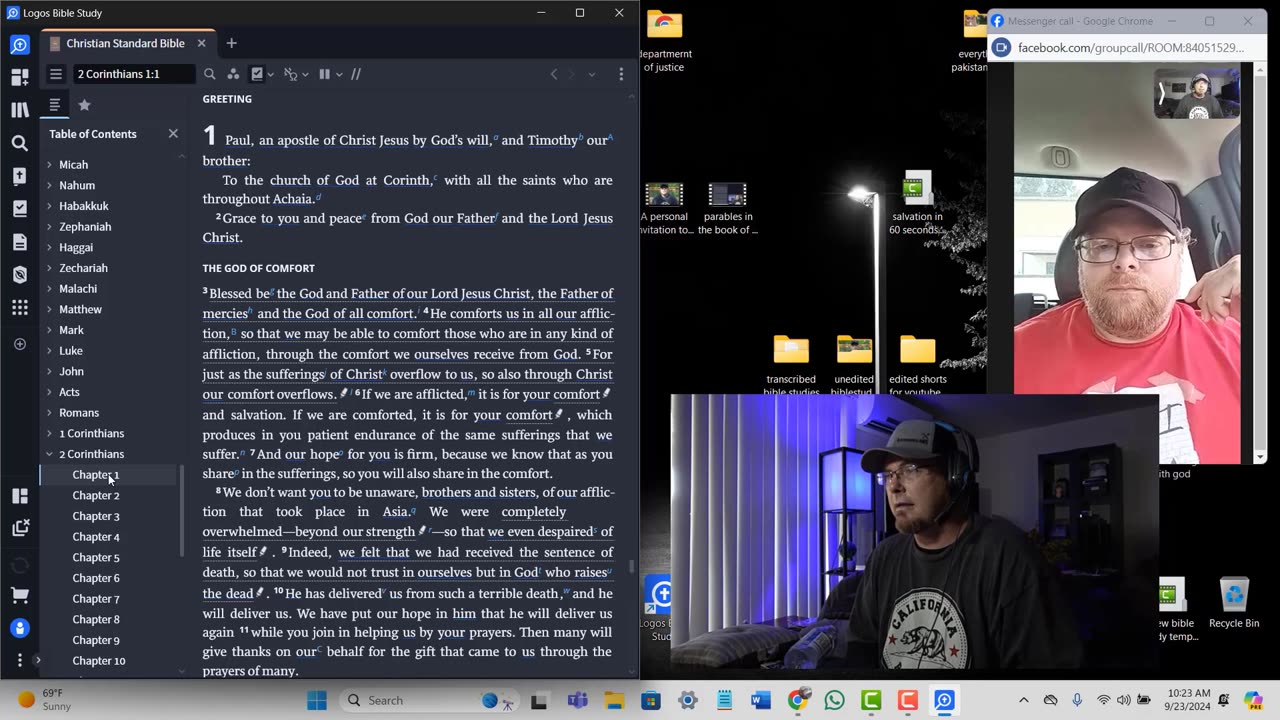This screenshot has height=720, width=1280.
Task: Open the Library icon in left sidebar
Action: [x=20, y=110]
